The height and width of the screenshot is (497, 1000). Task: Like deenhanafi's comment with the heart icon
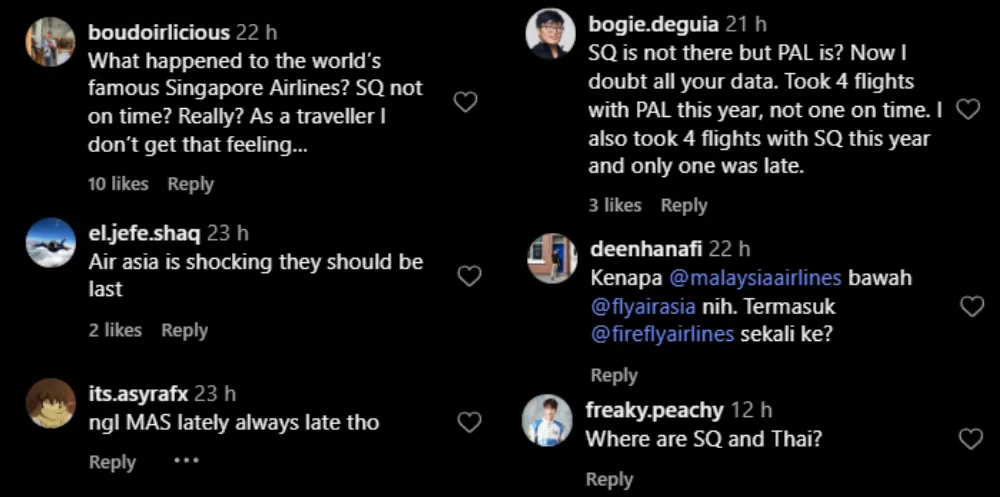(x=971, y=307)
